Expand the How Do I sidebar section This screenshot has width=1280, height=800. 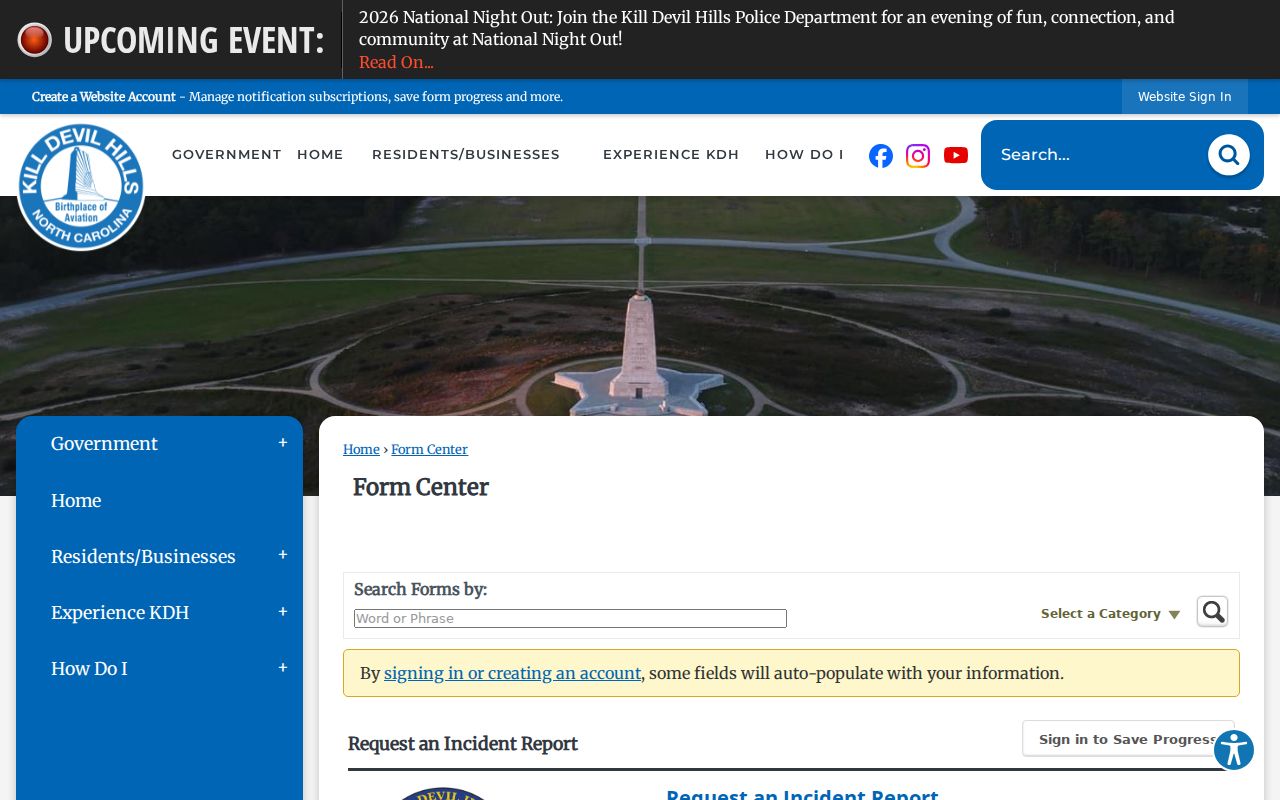coord(283,668)
